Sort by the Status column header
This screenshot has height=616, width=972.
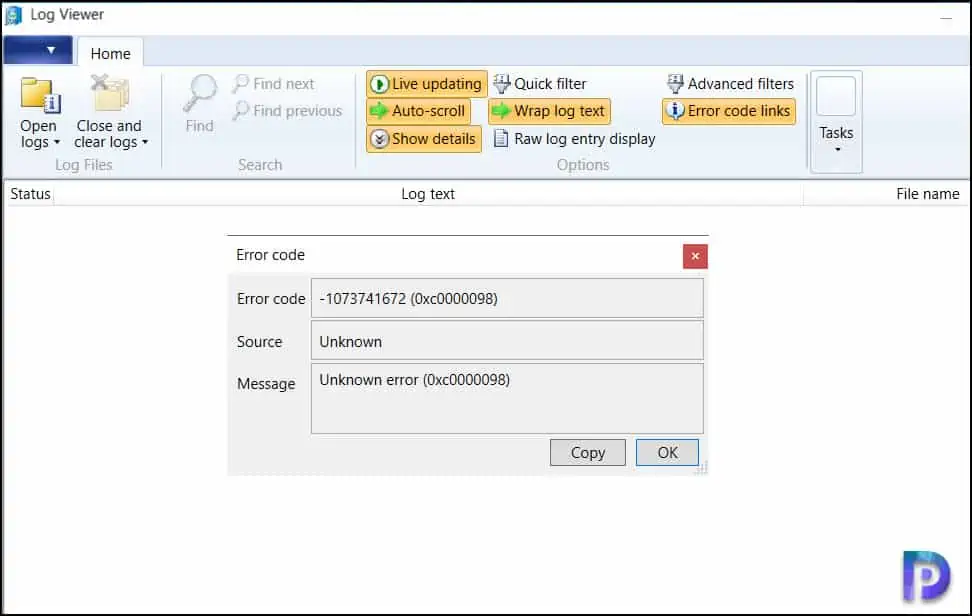click(x=30, y=194)
